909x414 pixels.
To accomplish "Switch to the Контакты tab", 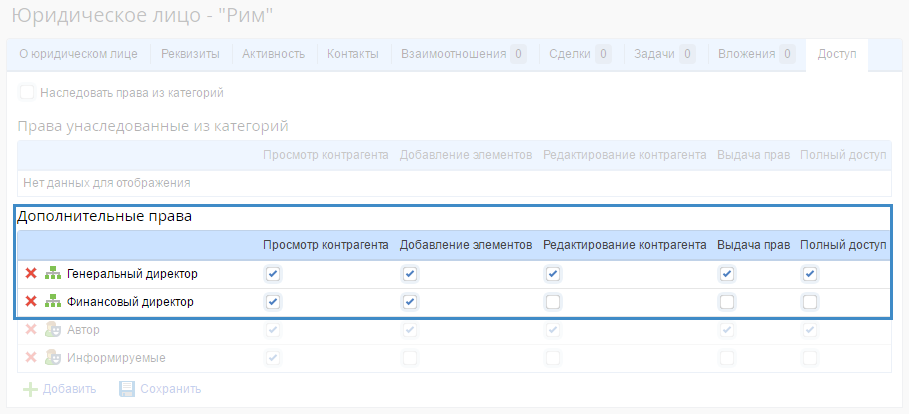I will tap(352, 54).
